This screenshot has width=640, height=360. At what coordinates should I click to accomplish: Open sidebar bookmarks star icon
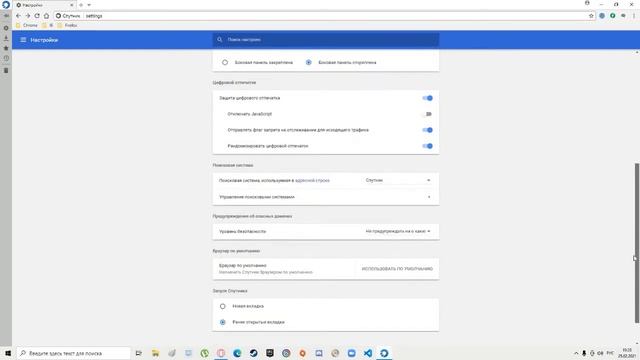click(6, 48)
